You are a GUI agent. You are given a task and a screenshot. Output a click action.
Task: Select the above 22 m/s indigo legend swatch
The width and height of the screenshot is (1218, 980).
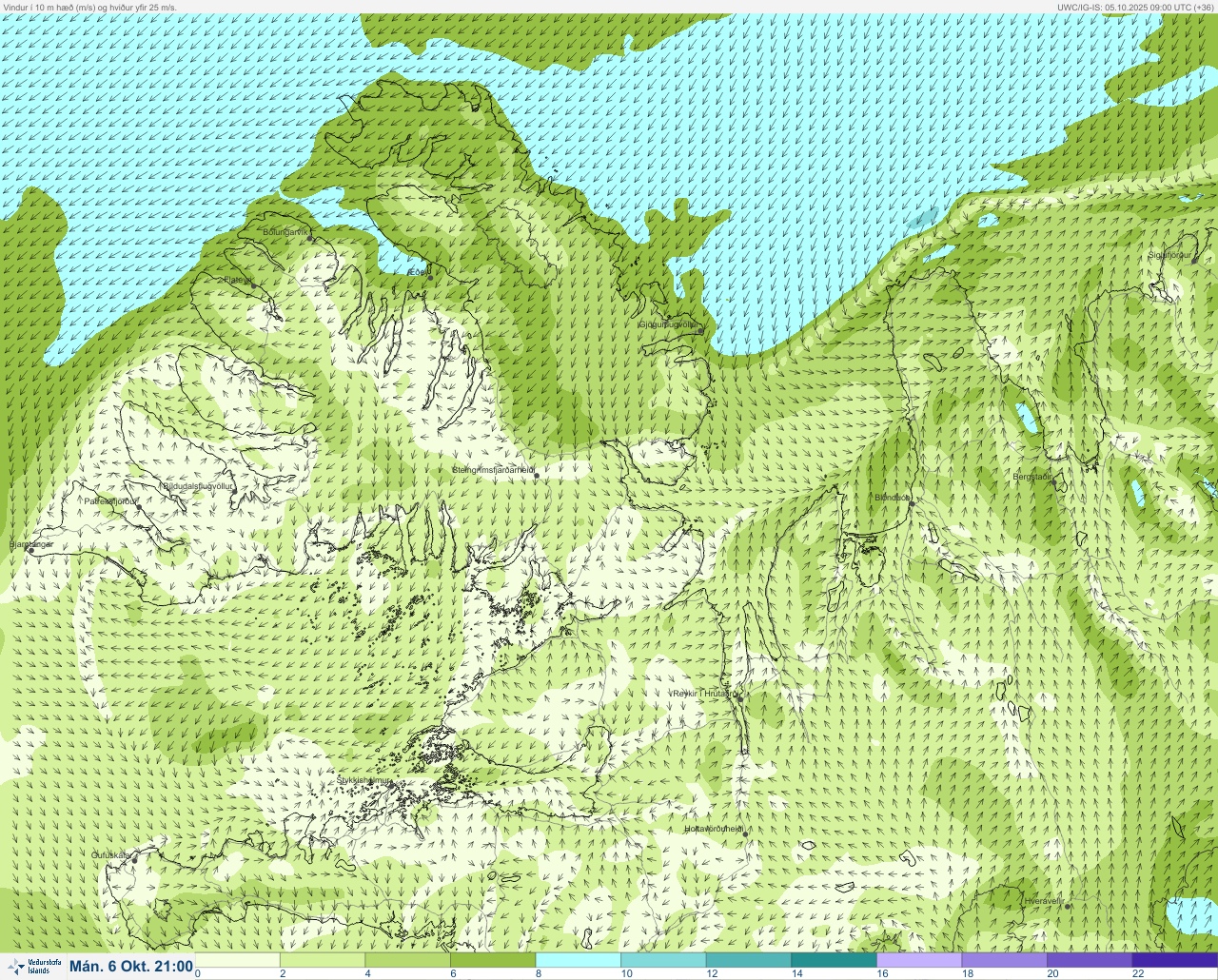(1174, 960)
